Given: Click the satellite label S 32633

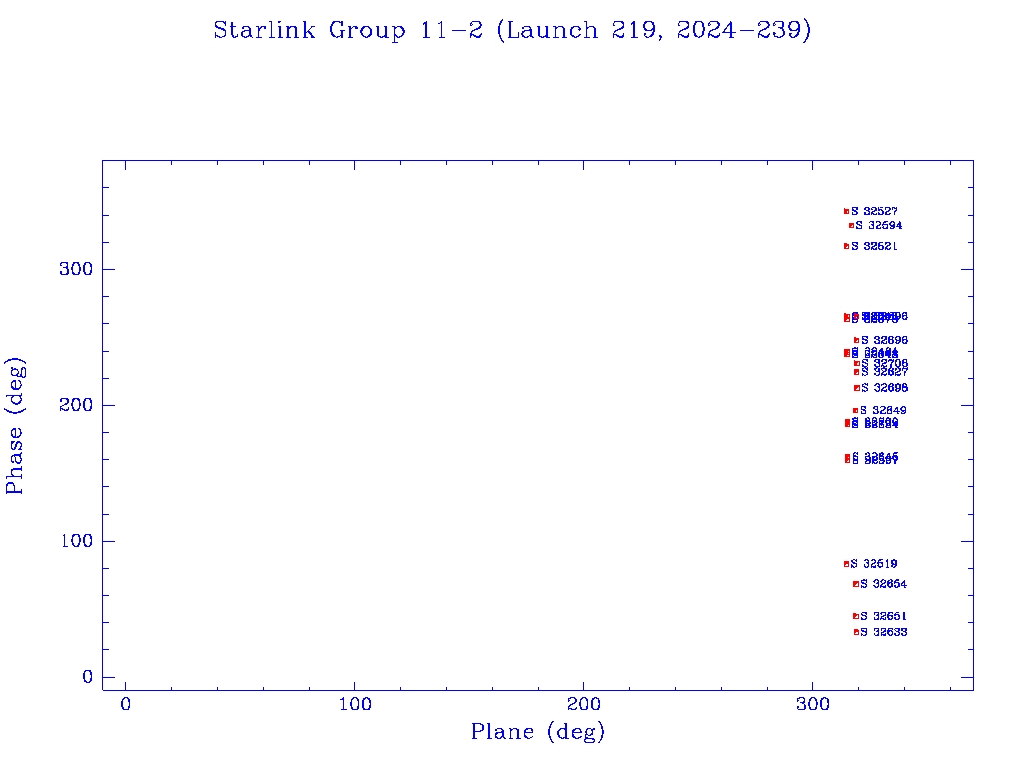Looking at the screenshot, I should [884, 632].
